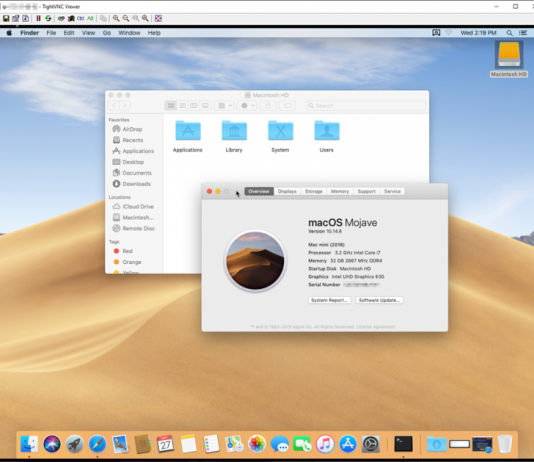
Task: Switch Finder window to gallery view
Action: point(205,106)
